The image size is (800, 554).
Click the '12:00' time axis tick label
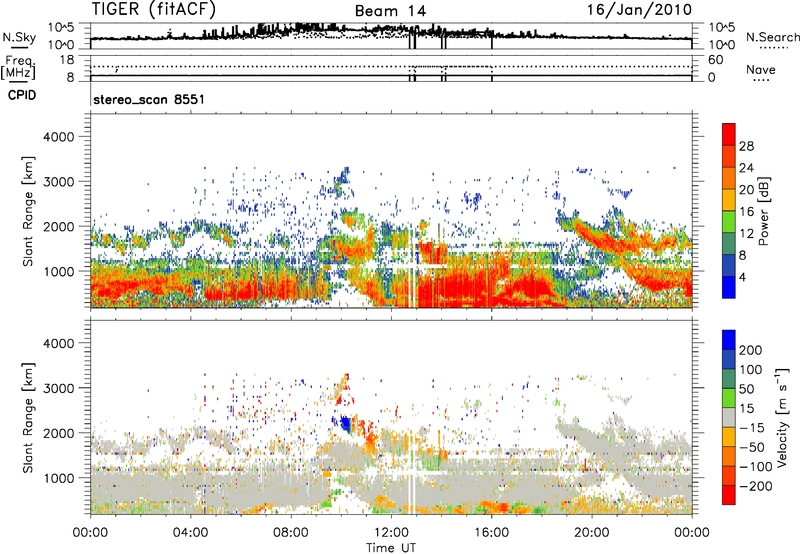(391, 533)
